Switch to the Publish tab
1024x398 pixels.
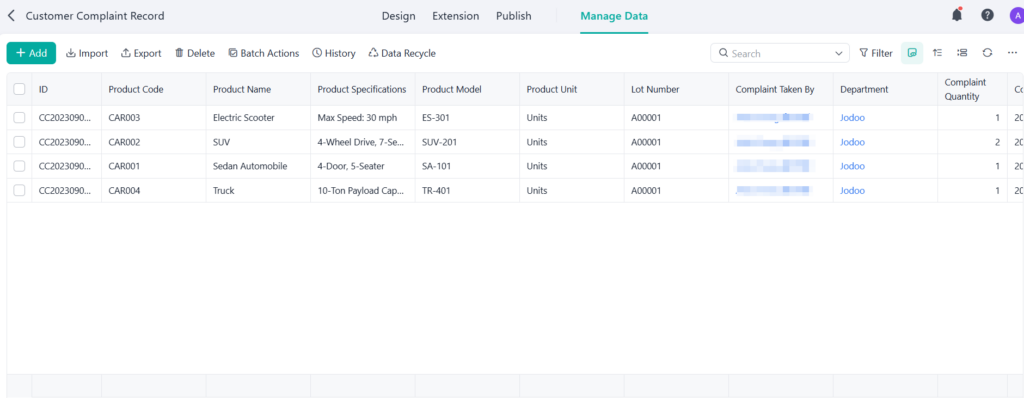tap(514, 16)
